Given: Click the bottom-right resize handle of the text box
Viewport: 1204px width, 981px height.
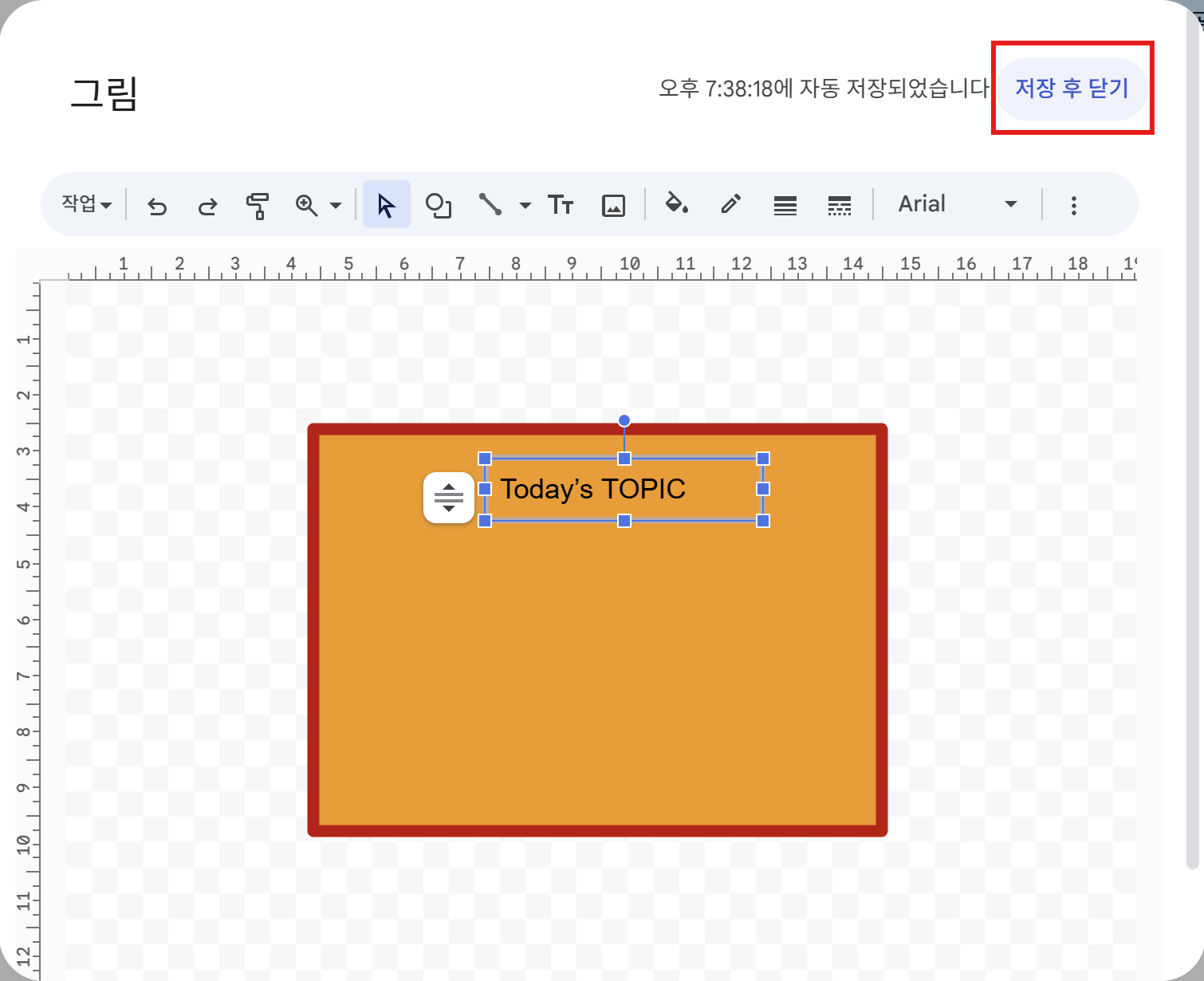Looking at the screenshot, I should (x=763, y=521).
